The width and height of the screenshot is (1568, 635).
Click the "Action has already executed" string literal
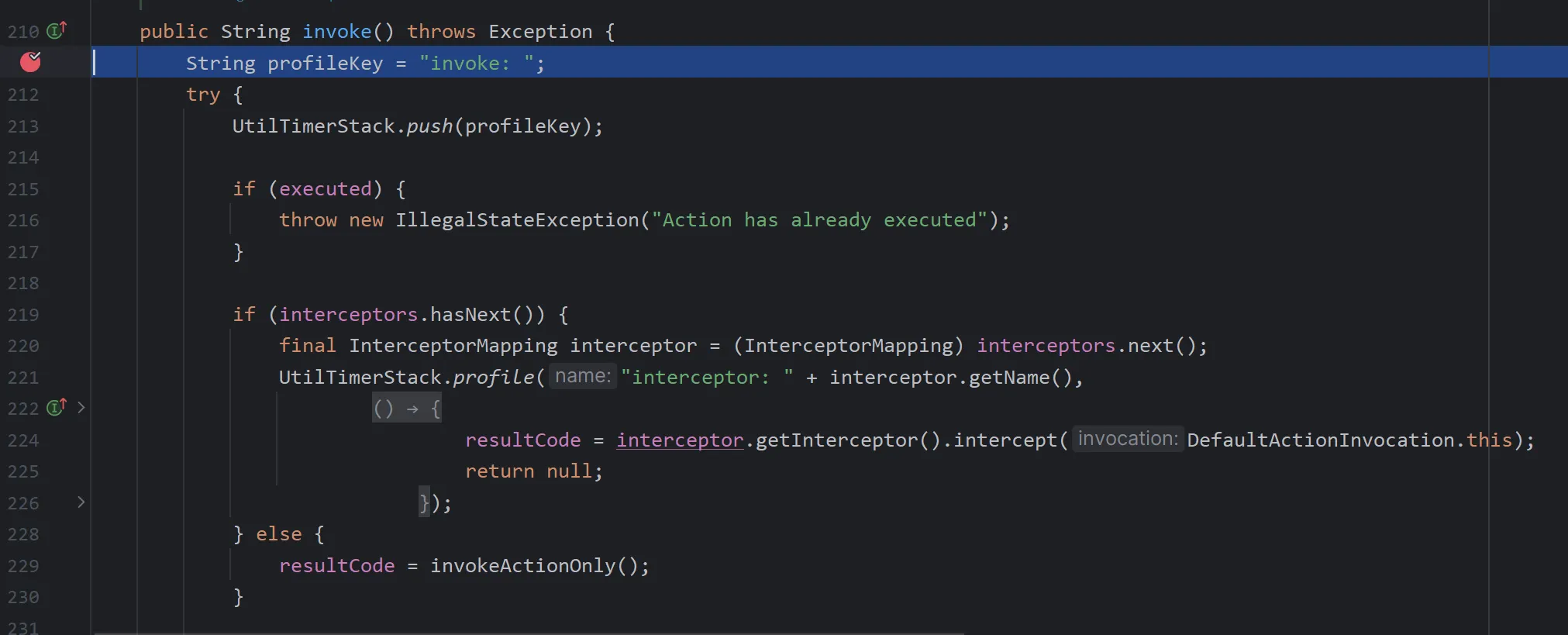[x=819, y=220]
